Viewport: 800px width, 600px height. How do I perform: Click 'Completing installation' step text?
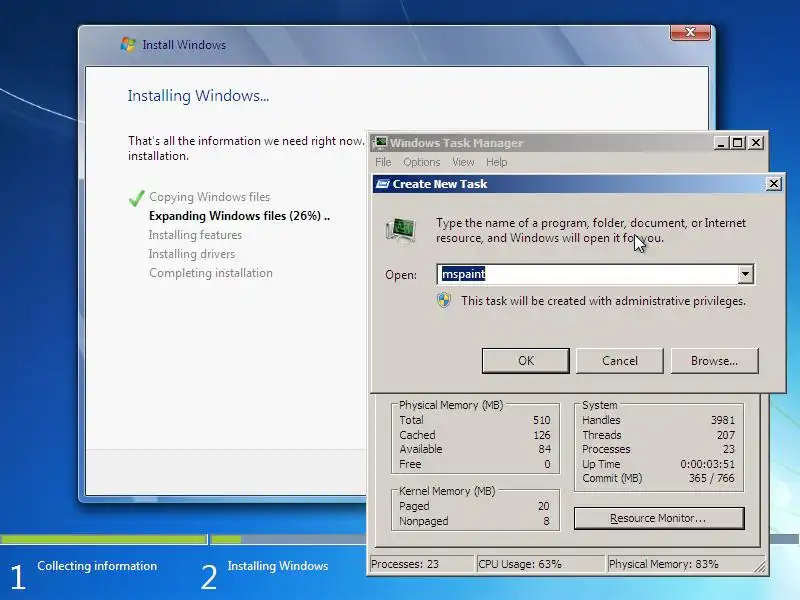coord(211,273)
